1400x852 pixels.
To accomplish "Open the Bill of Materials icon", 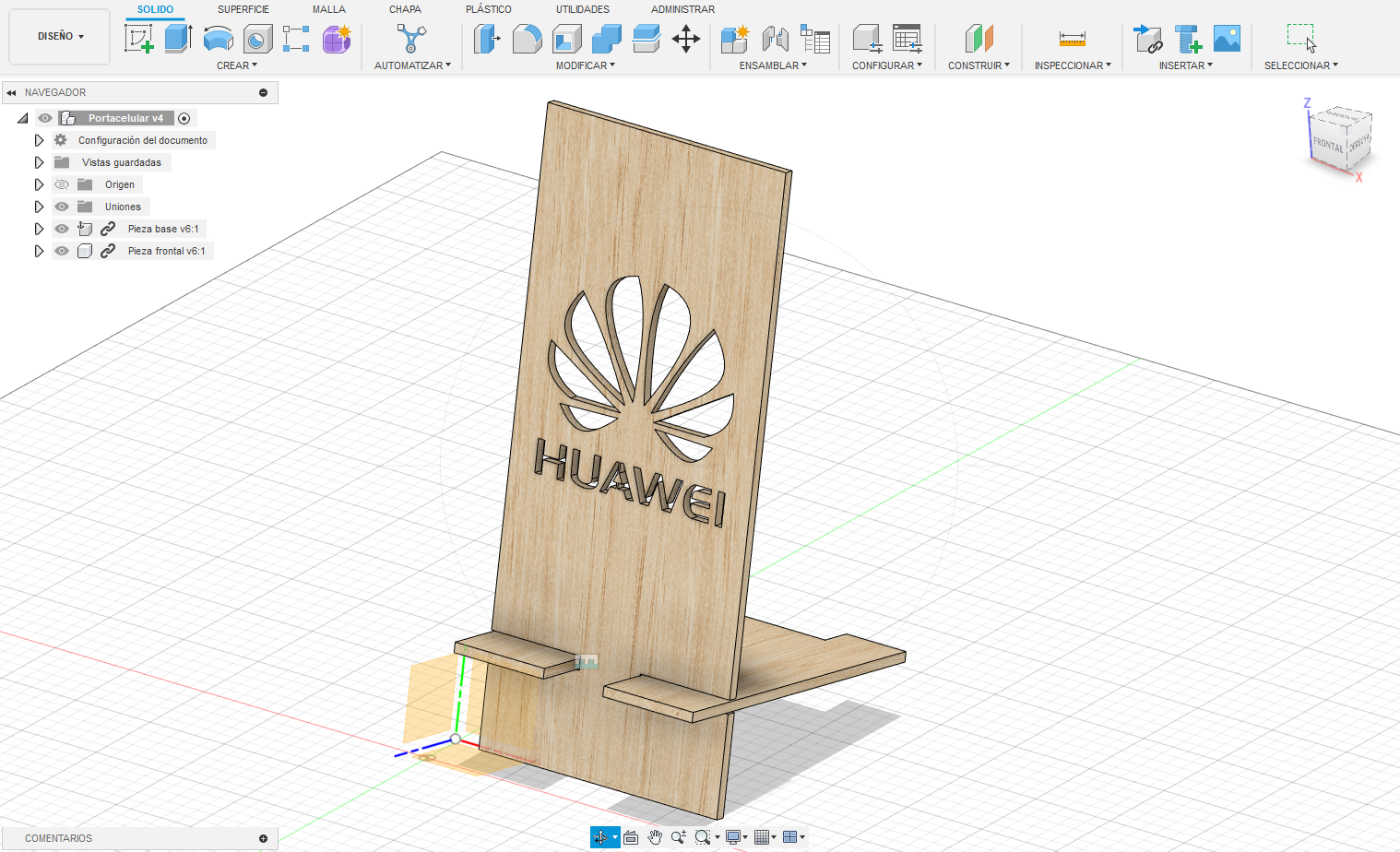I will click(x=815, y=39).
